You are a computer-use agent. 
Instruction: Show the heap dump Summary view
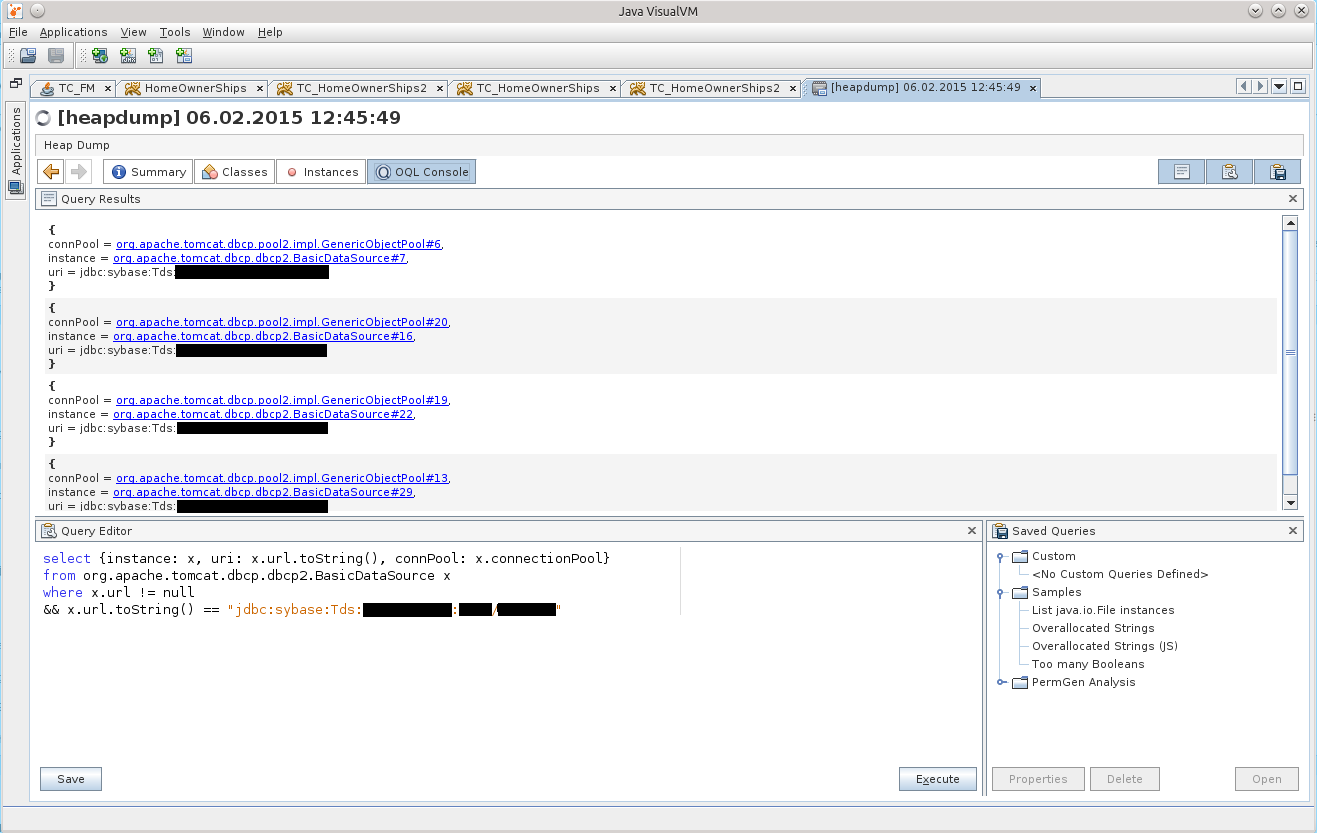tap(148, 172)
